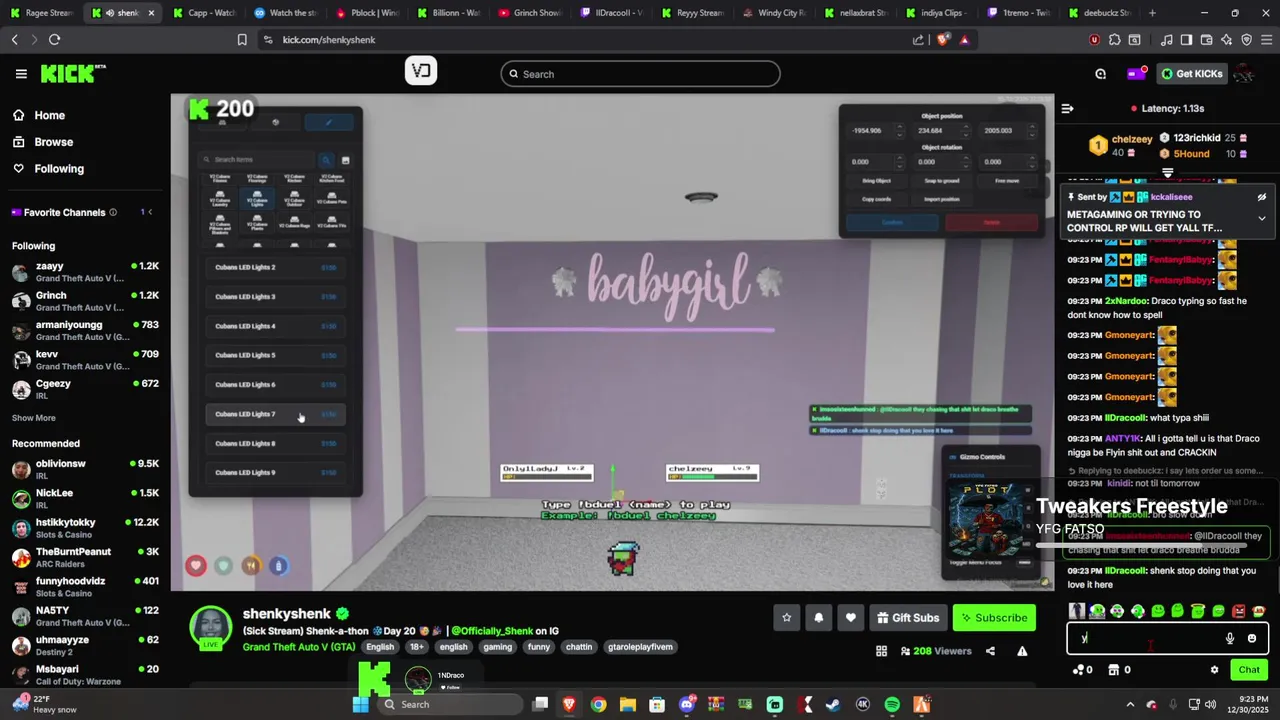This screenshot has height=720, width=1280.
Task: Expand the gift leaderboard arrow under chelzeey
Action: pos(1167,173)
